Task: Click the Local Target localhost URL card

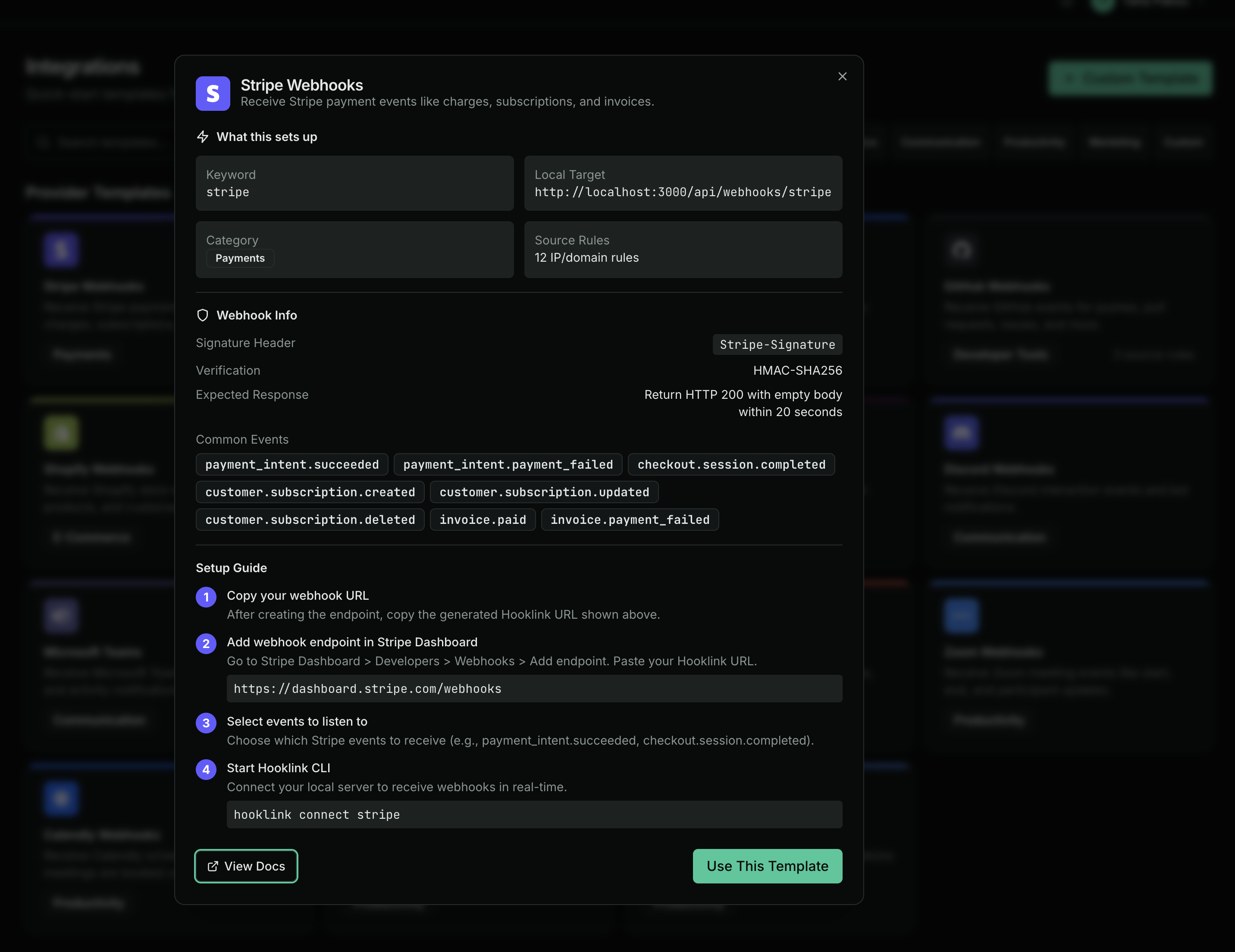Action: 683,184
